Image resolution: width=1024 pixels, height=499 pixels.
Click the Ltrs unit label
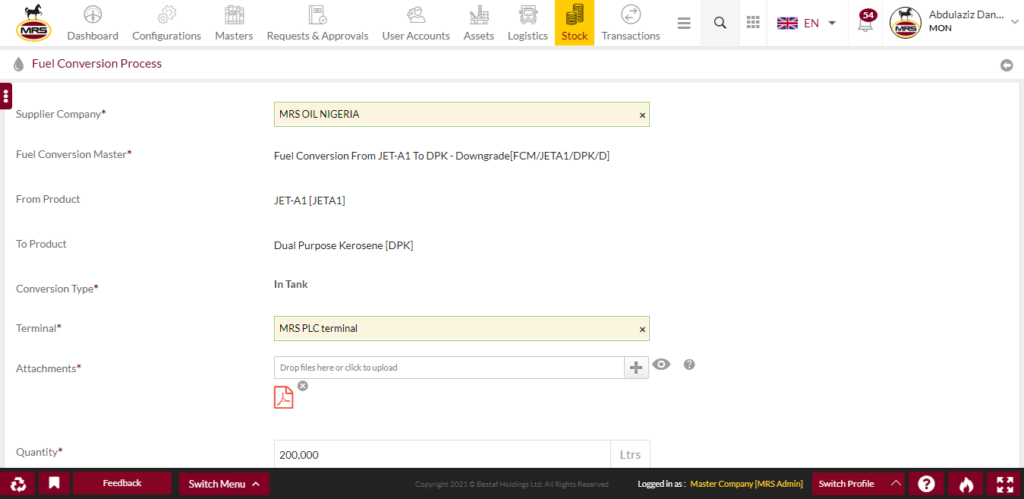[630, 455]
